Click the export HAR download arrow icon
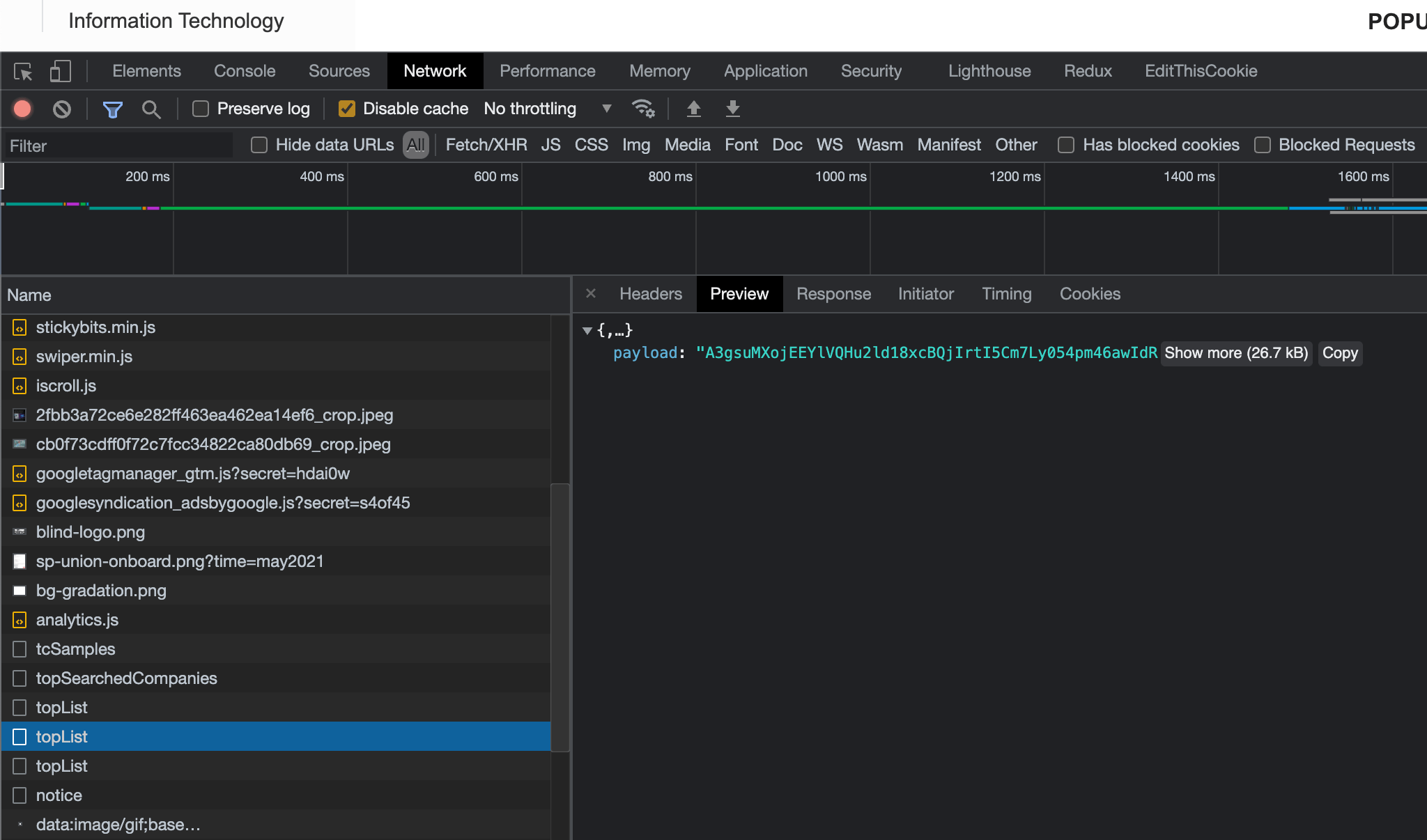 click(x=732, y=109)
